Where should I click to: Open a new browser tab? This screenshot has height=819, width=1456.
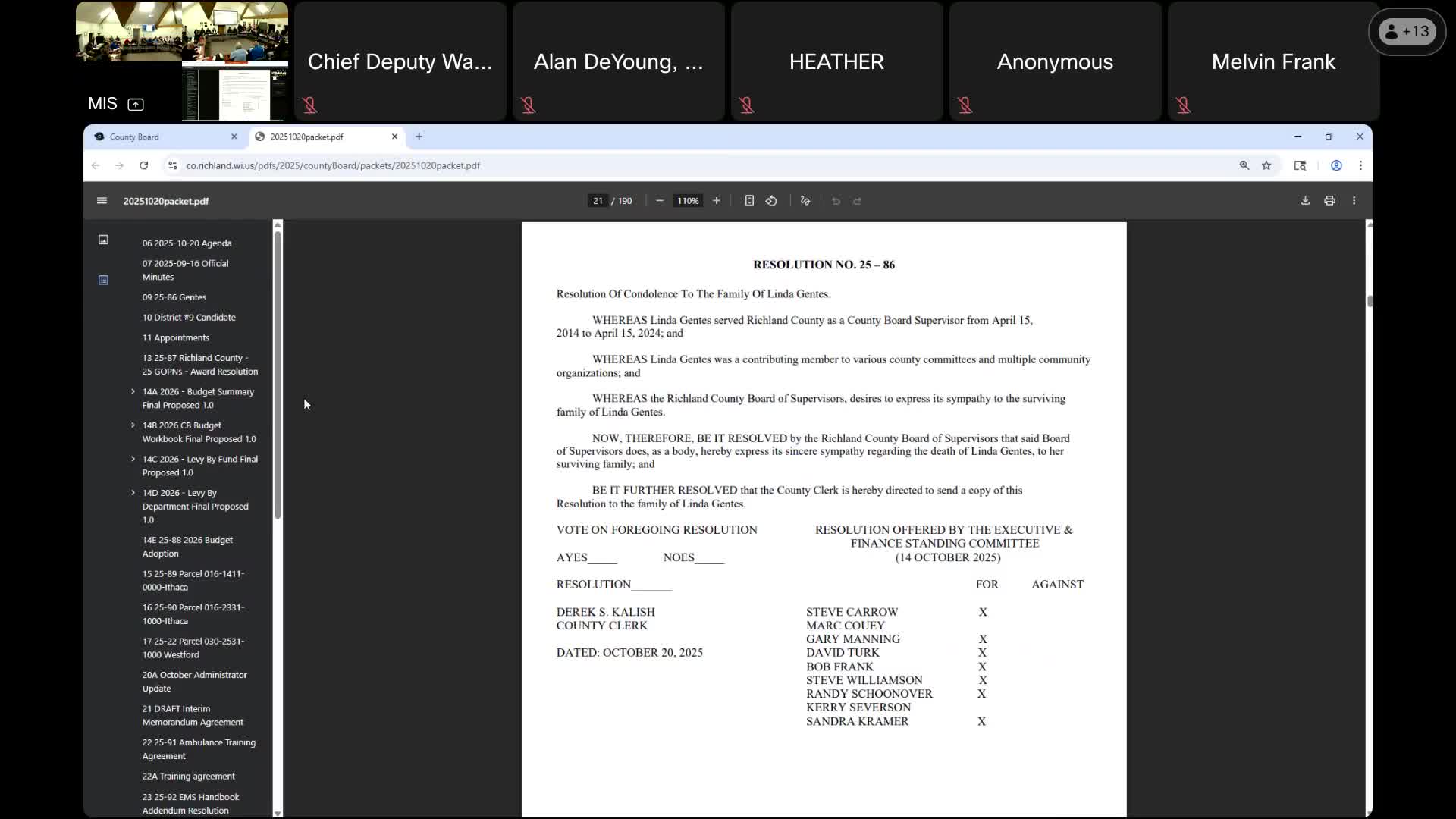pyautogui.click(x=419, y=136)
